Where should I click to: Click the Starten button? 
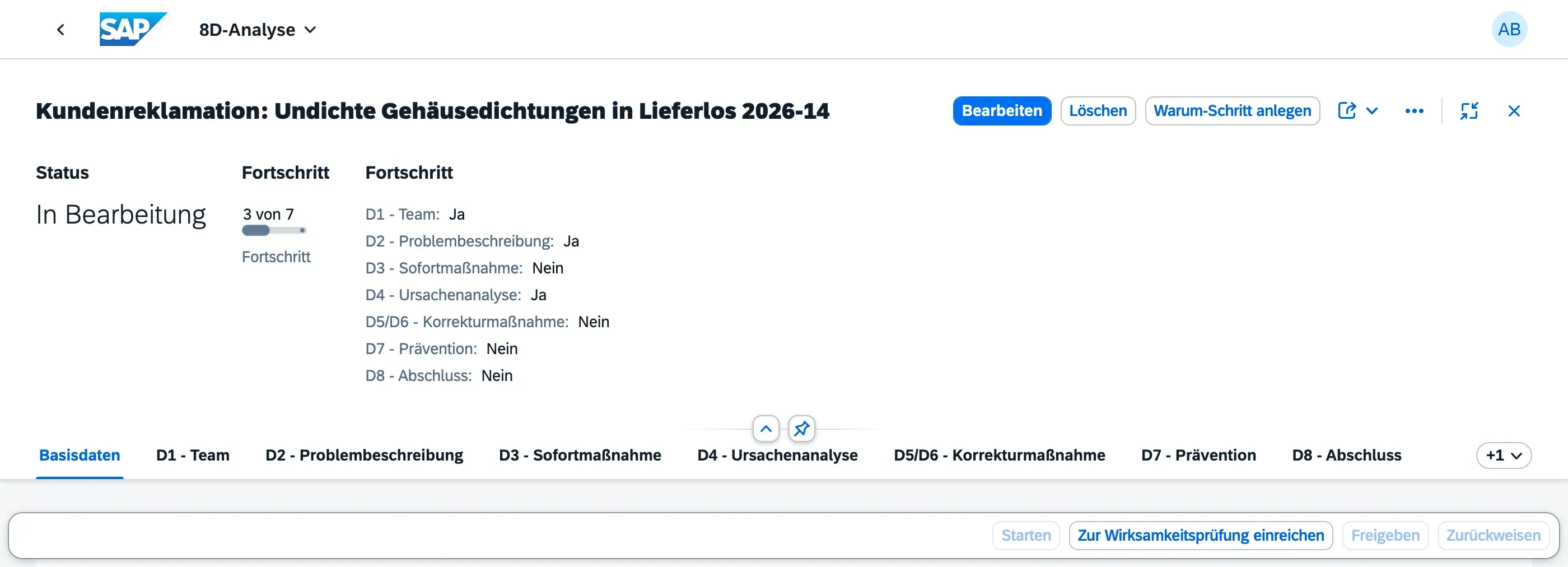pyautogui.click(x=1026, y=535)
